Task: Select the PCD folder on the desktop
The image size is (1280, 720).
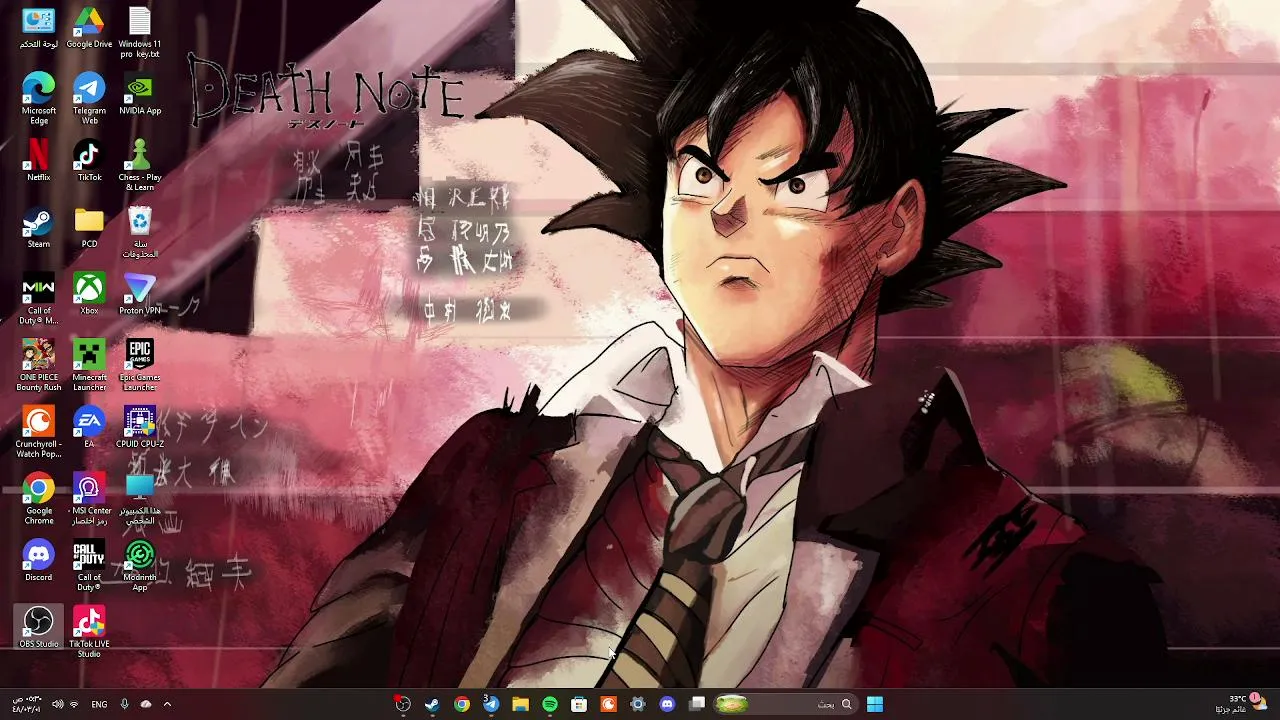Action: [x=89, y=228]
